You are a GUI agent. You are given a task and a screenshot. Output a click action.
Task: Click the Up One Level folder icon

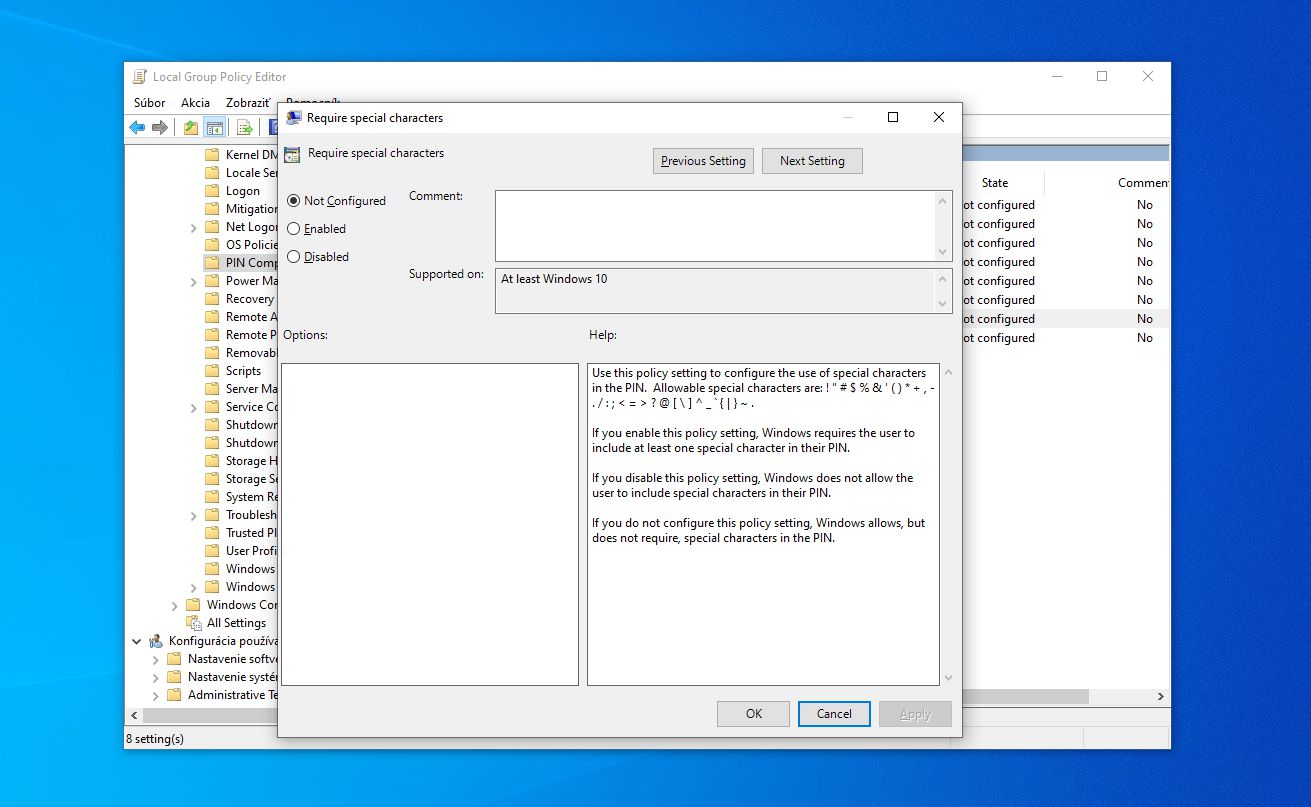(190, 127)
